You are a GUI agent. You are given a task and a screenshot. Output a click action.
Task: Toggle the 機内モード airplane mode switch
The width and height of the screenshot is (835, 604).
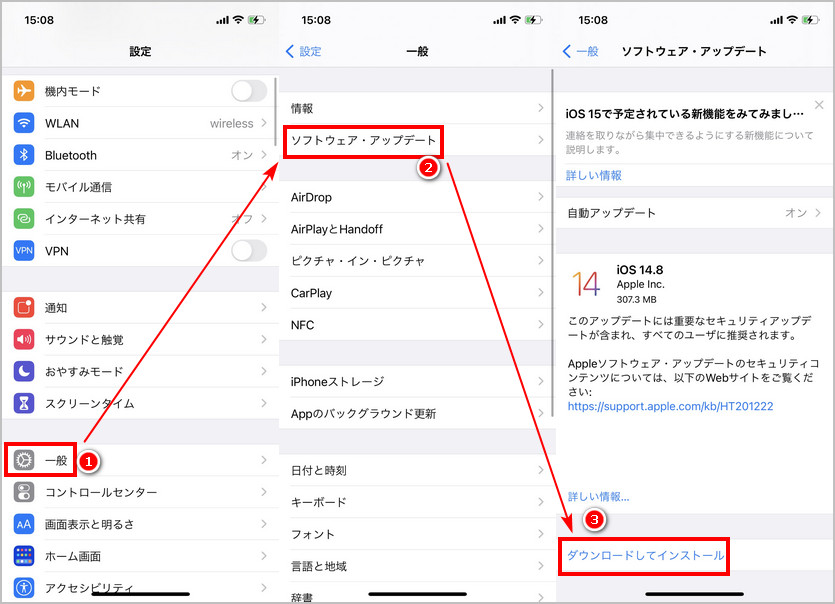(248, 91)
